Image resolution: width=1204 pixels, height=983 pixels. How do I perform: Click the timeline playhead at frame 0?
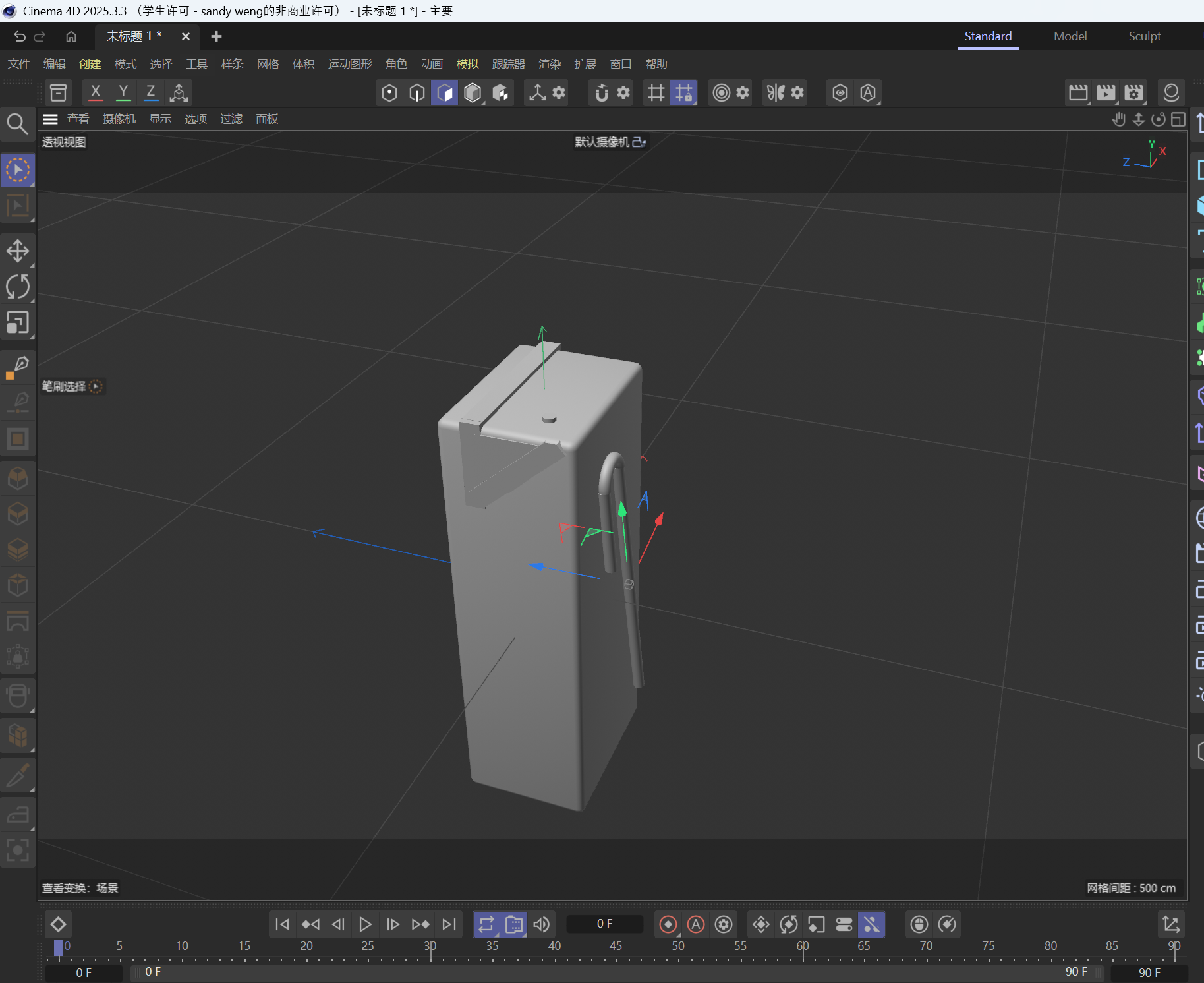coord(59,947)
